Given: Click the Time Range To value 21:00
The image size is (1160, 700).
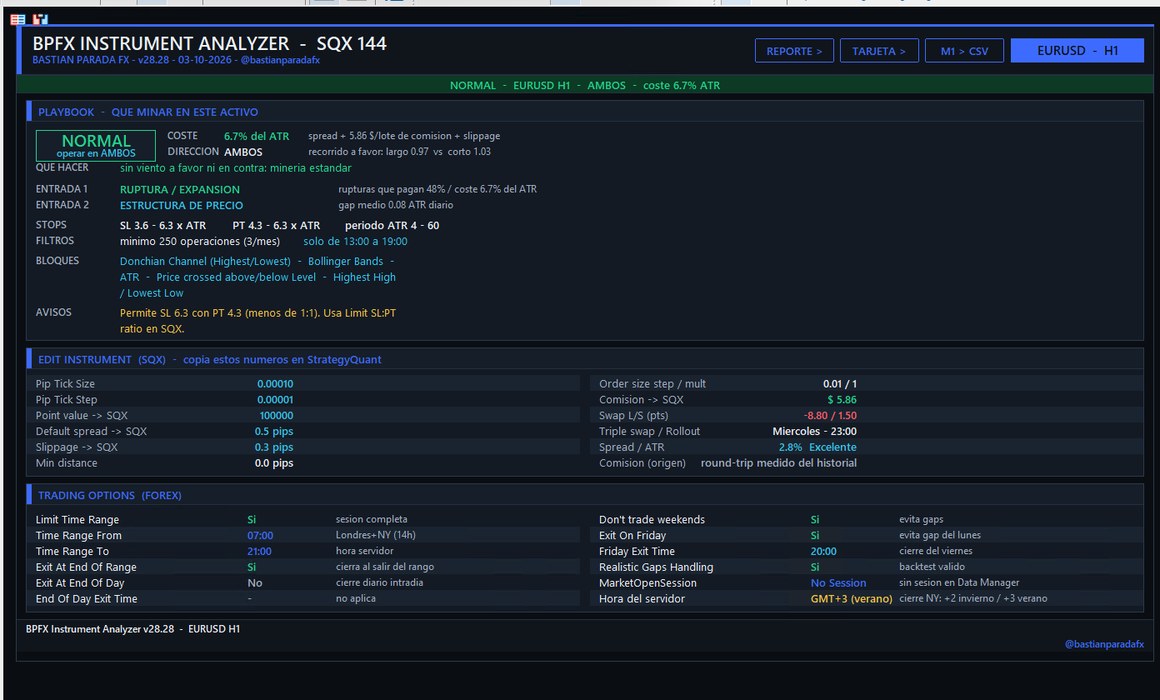Looking at the screenshot, I should pyautogui.click(x=260, y=552).
